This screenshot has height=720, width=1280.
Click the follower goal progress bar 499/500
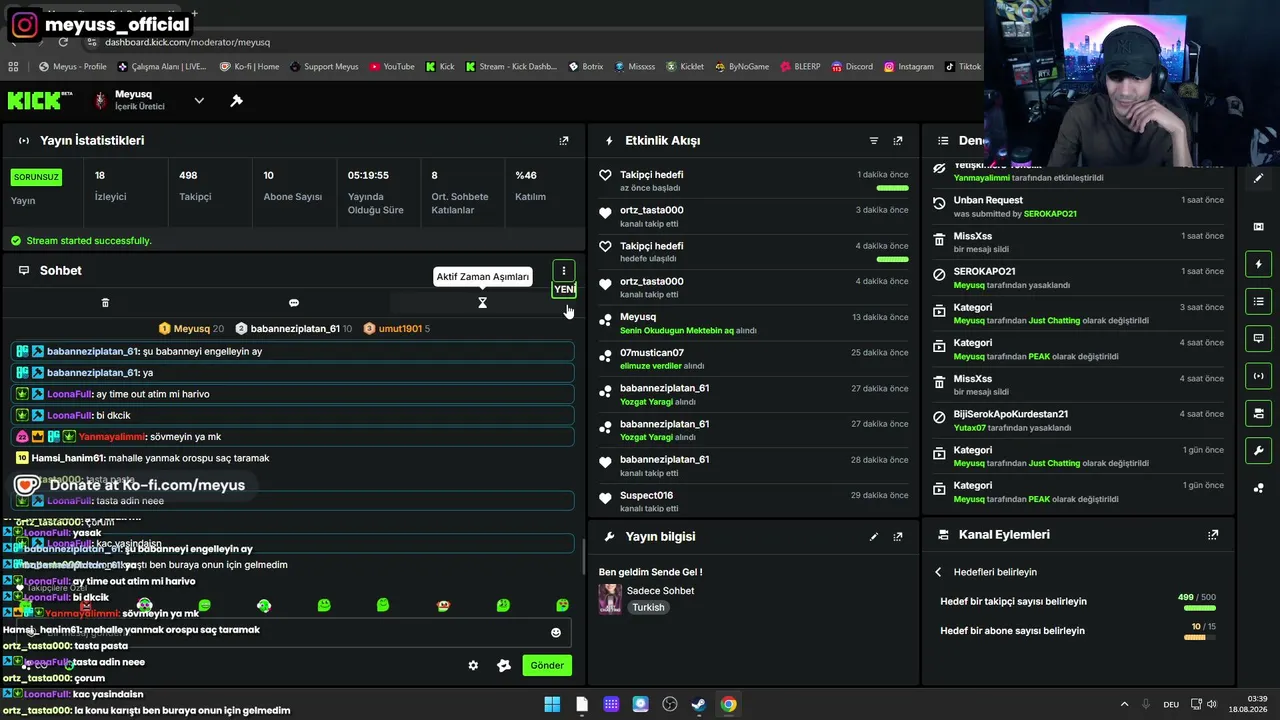point(1200,608)
